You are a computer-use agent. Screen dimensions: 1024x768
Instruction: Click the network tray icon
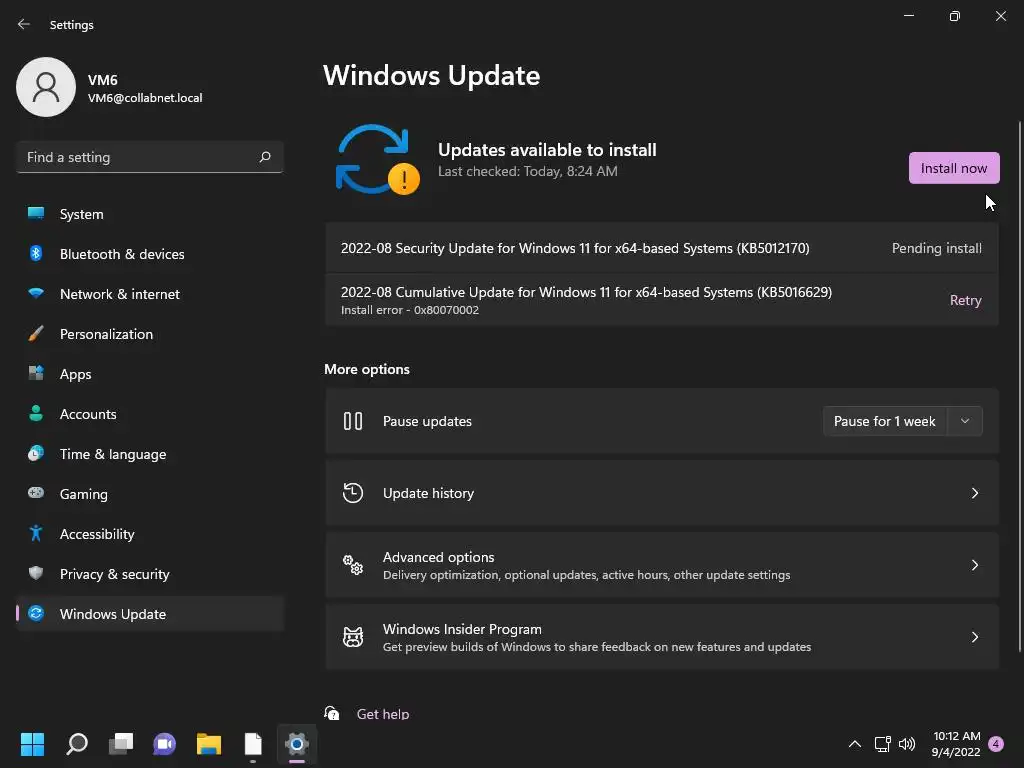point(882,744)
